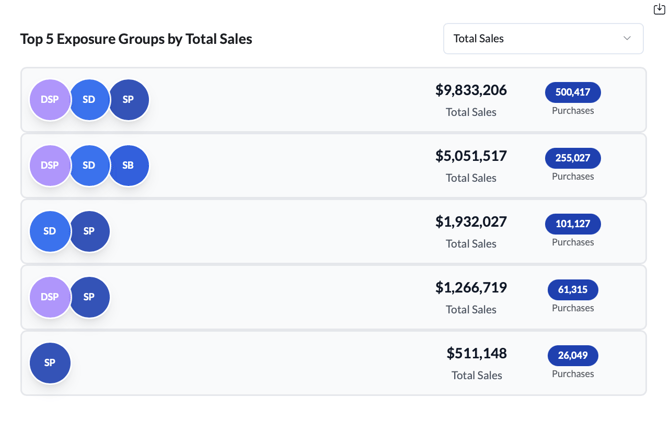Image resolution: width=670 pixels, height=421 pixels.
Task: Click the SP circle in the $9,833,206 row
Action: [129, 100]
